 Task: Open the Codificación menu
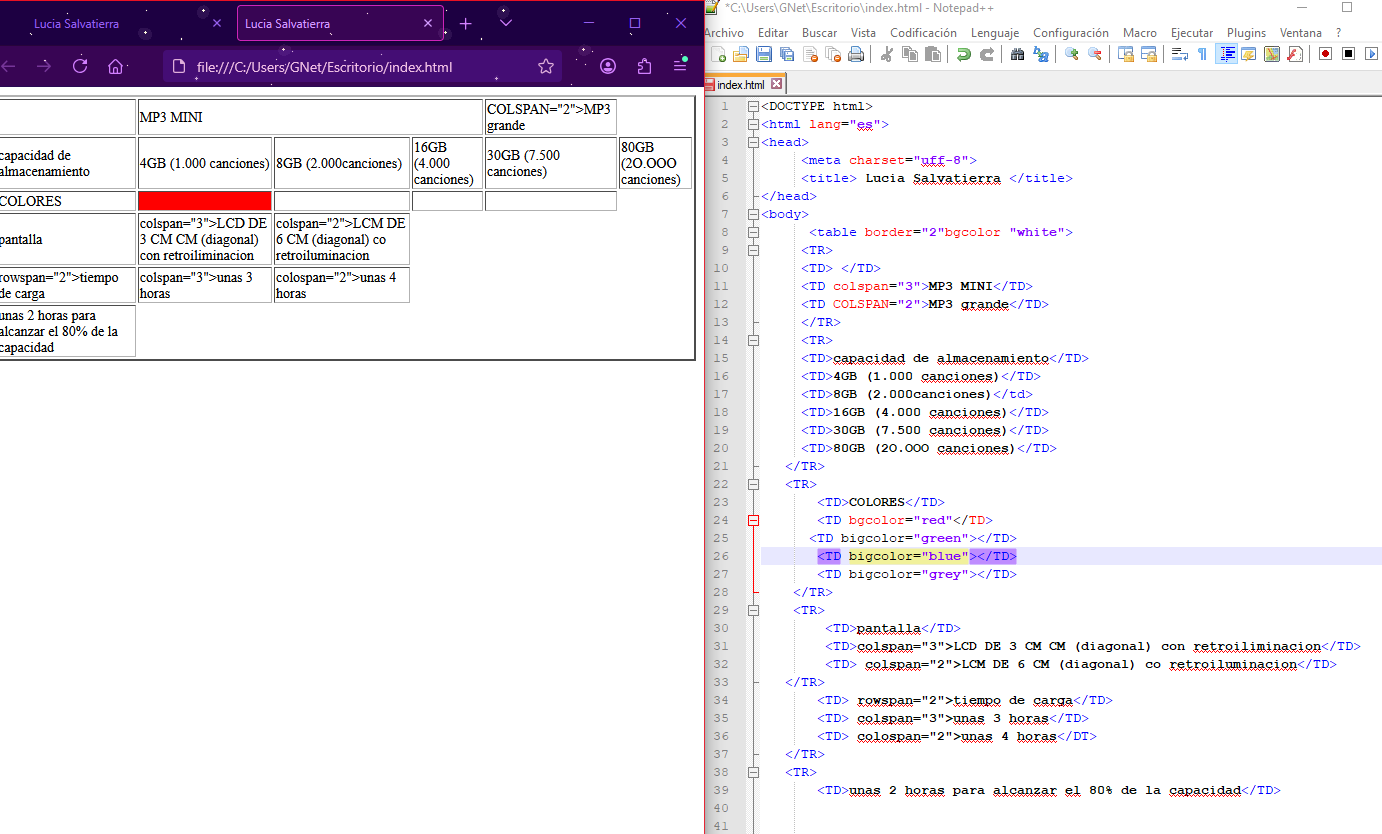pos(923,33)
